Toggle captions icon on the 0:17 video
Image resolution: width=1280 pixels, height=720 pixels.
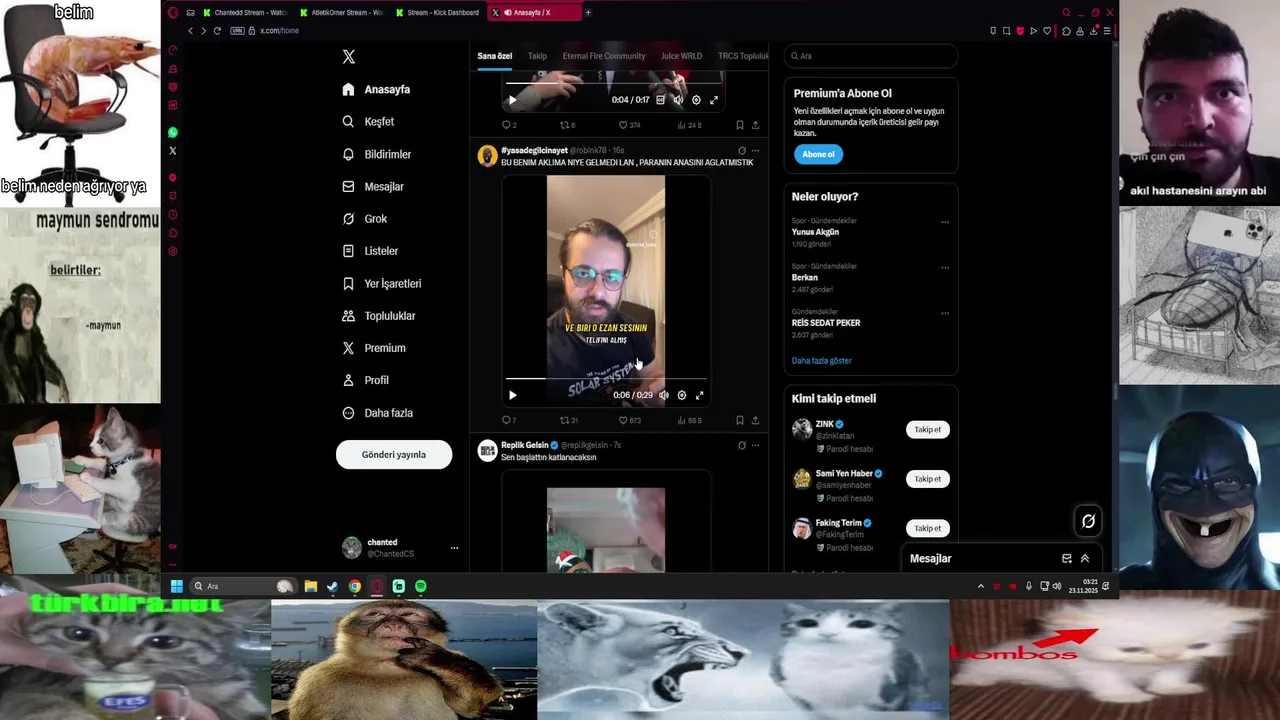[x=660, y=100]
